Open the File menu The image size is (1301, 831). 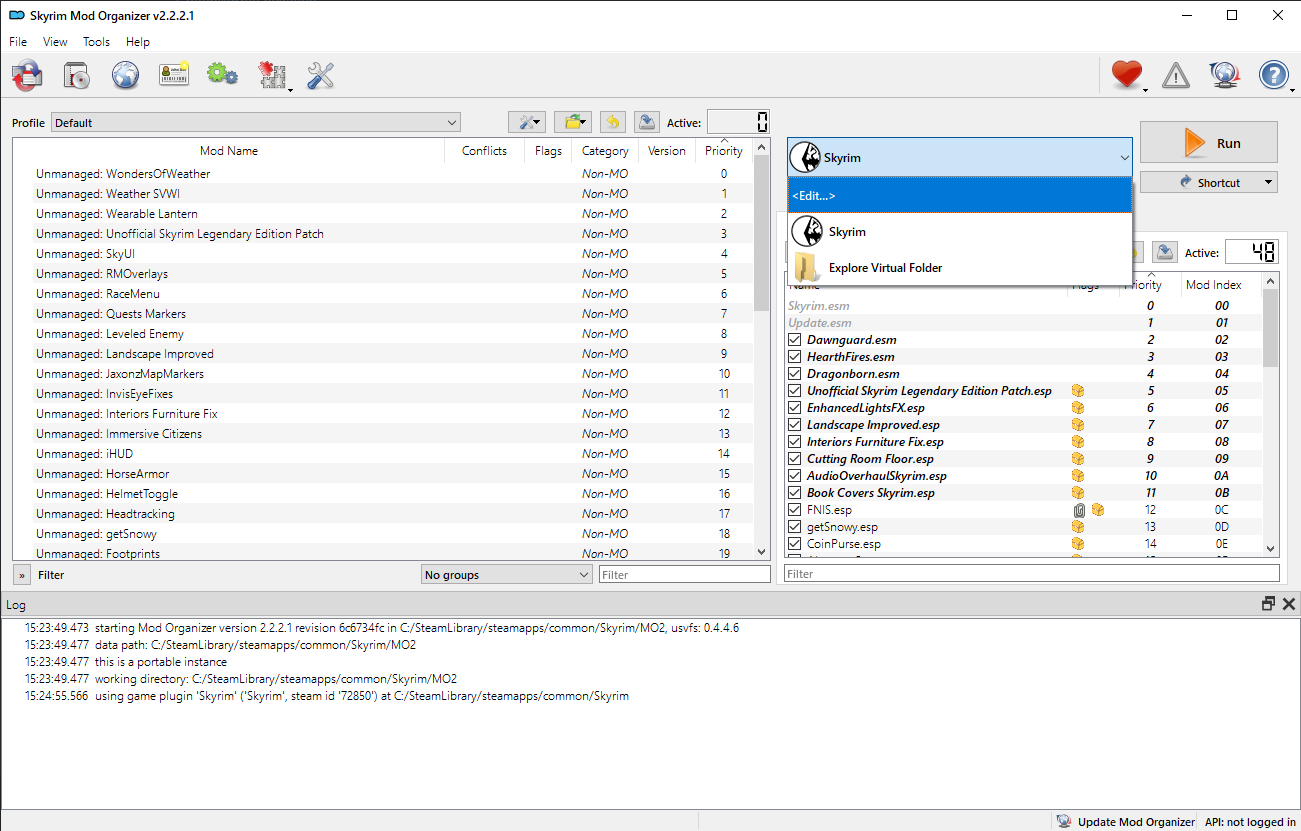click(18, 42)
